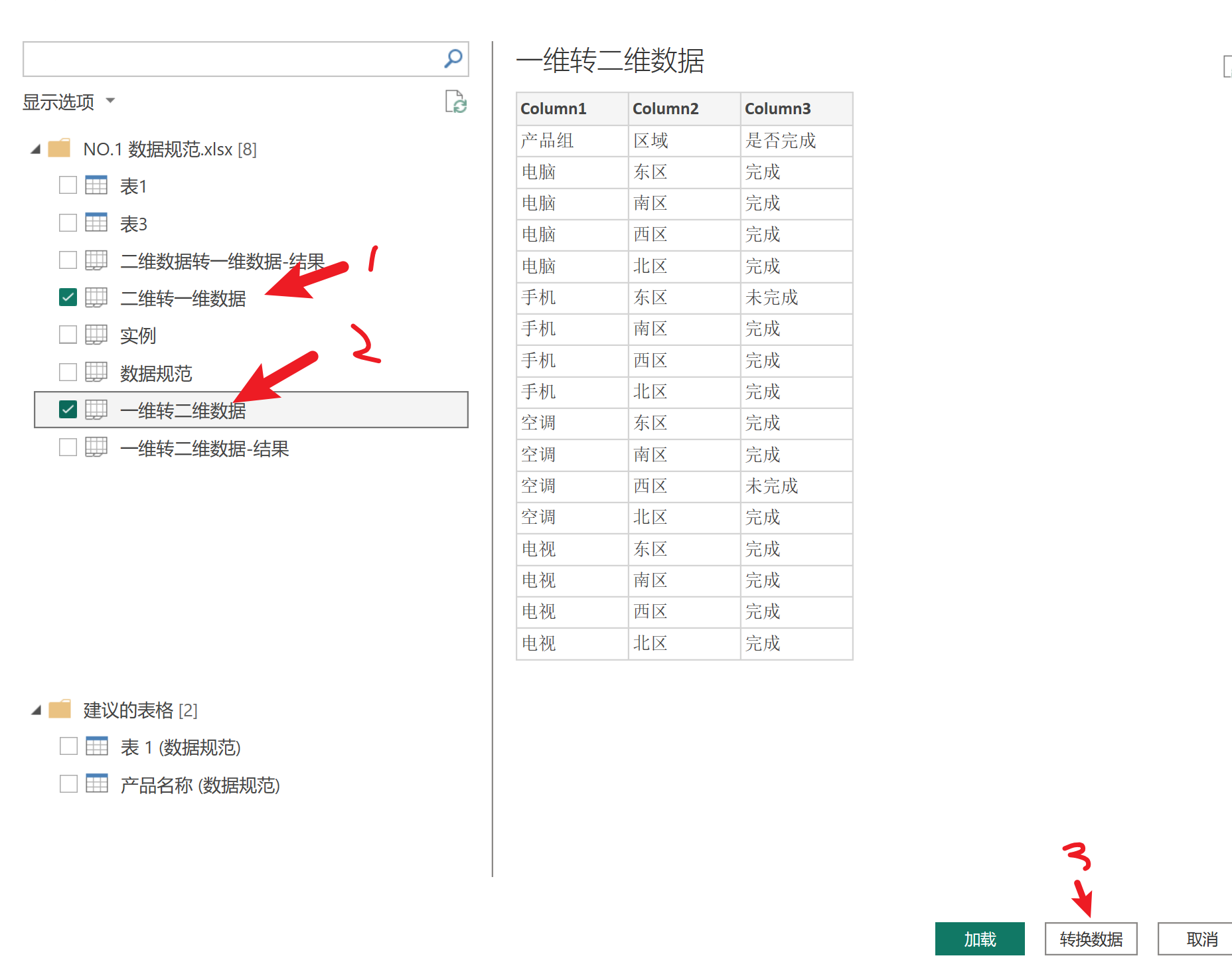Click table icon beside 产品名称 (数据规范)
The height and width of the screenshot is (972, 1232).
[97, 784]
